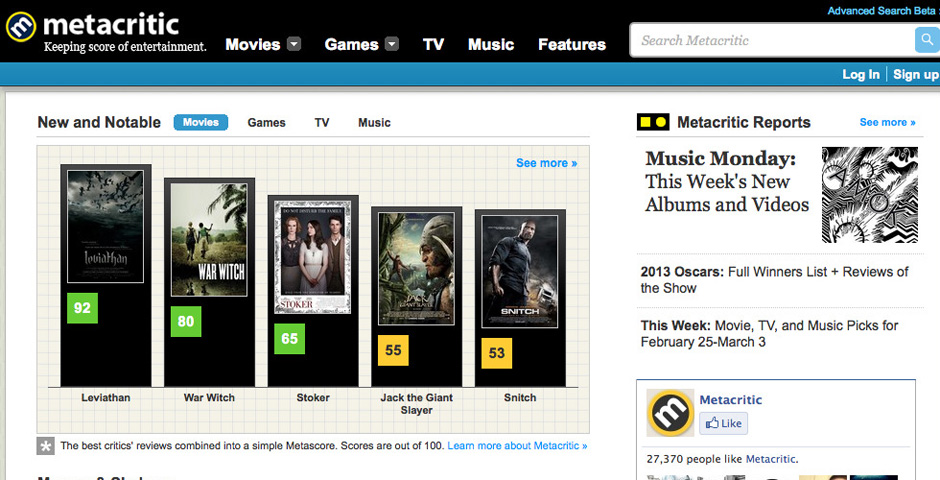
Task: Select the Music tab in New and Notable
Action: coord(374,122)
